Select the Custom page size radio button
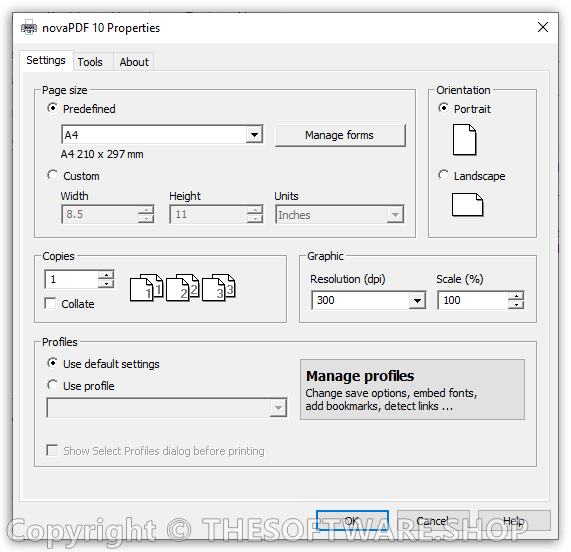 tap(52, 175)
